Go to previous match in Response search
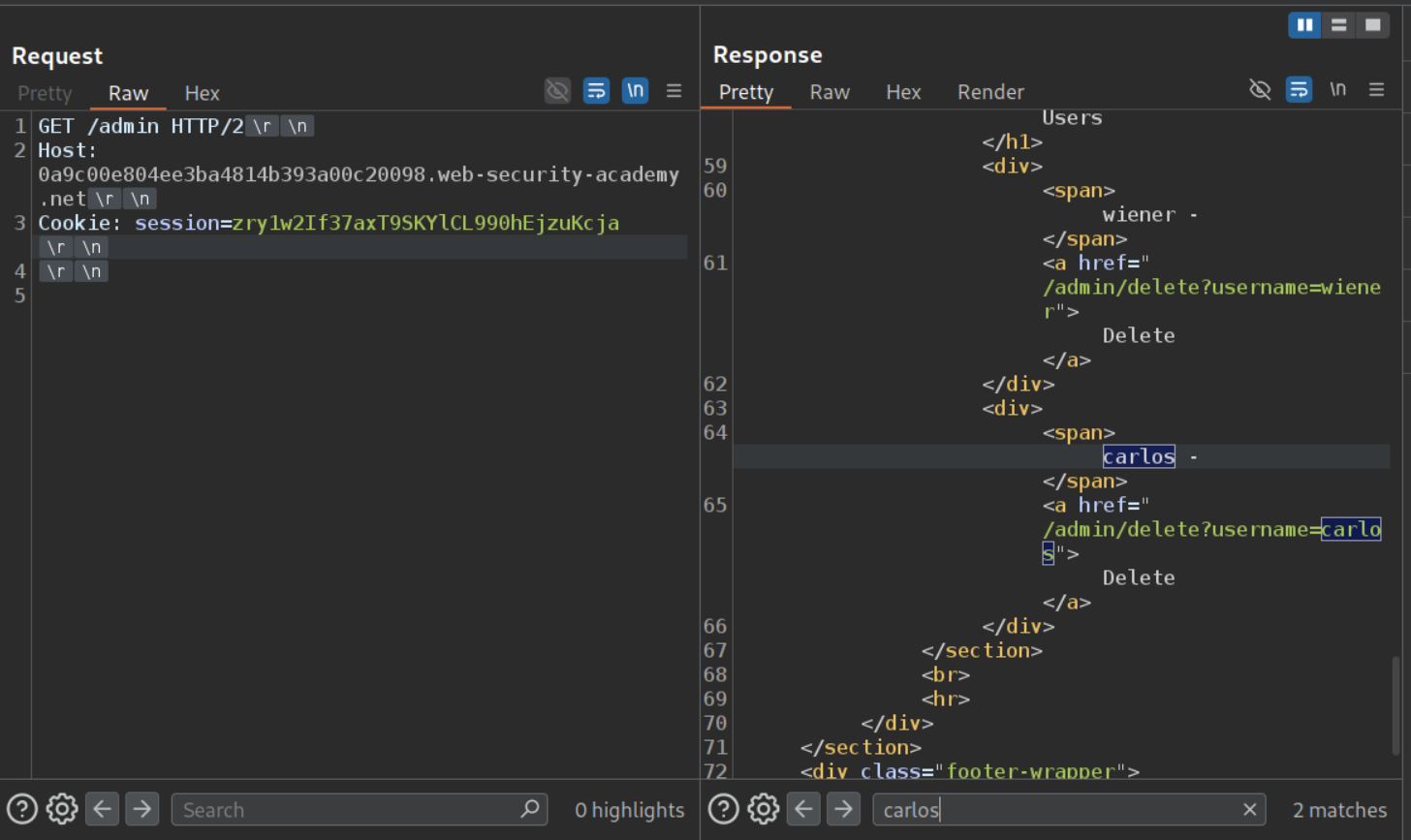 coord(803,809)
